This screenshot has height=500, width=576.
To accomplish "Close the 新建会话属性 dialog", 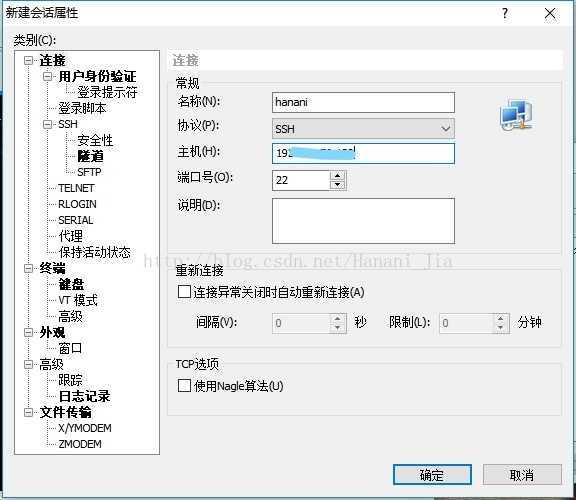I will pos(550,14).
